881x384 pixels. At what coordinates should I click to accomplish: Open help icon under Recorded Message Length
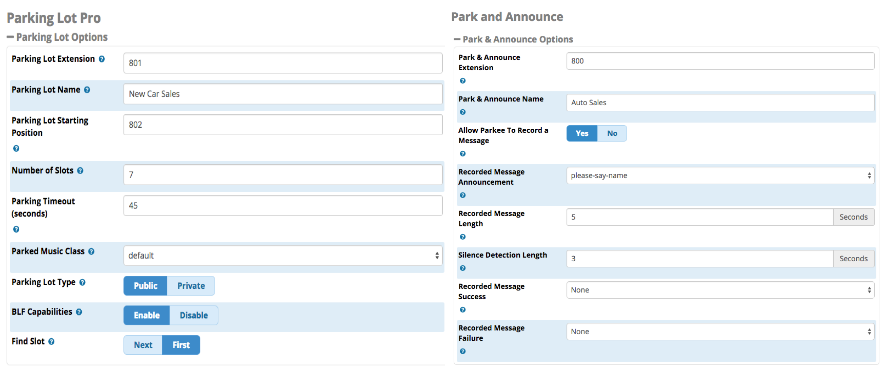(462, 237)
